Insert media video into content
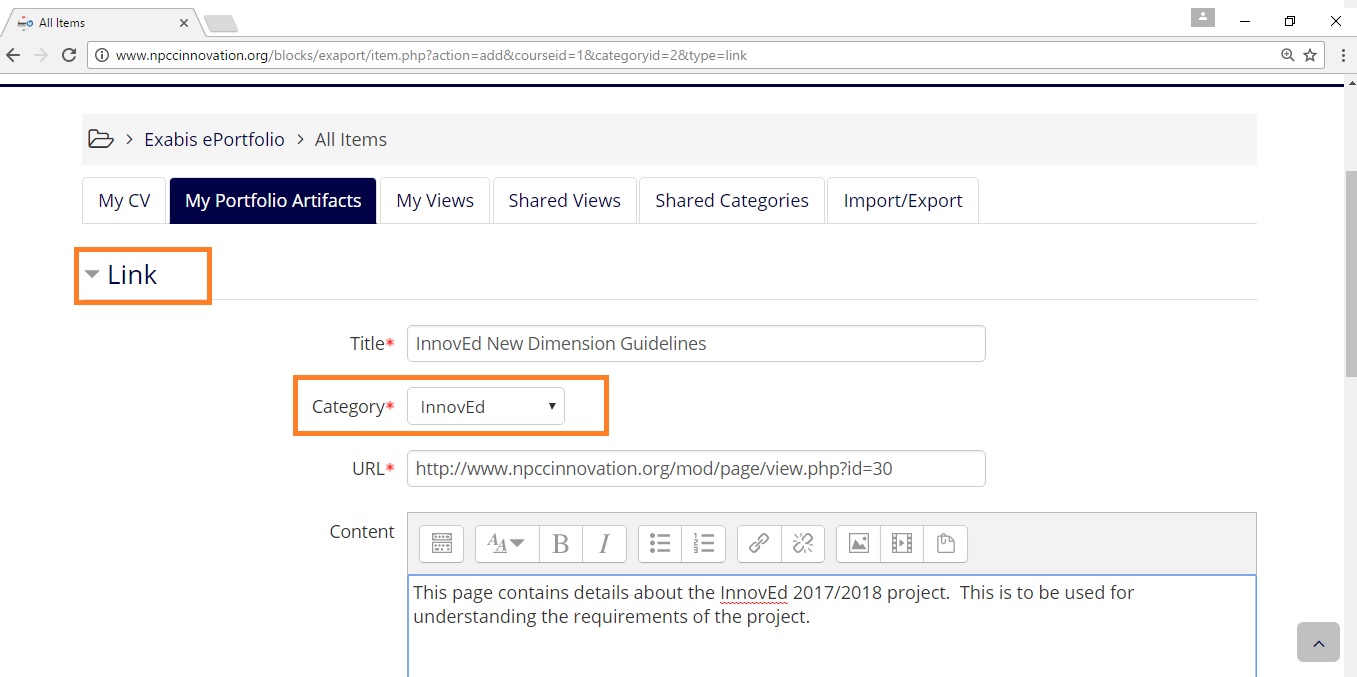Image resolution: width=1357 pixels, height=677 pixels. click(902, 543)
